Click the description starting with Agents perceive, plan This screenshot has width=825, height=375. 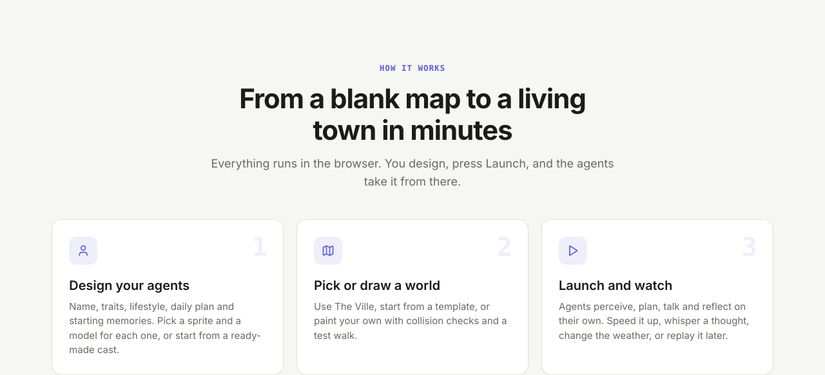tap(654, 321)
